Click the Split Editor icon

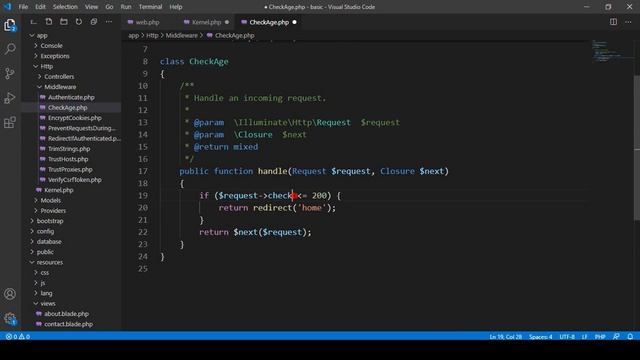613,22
